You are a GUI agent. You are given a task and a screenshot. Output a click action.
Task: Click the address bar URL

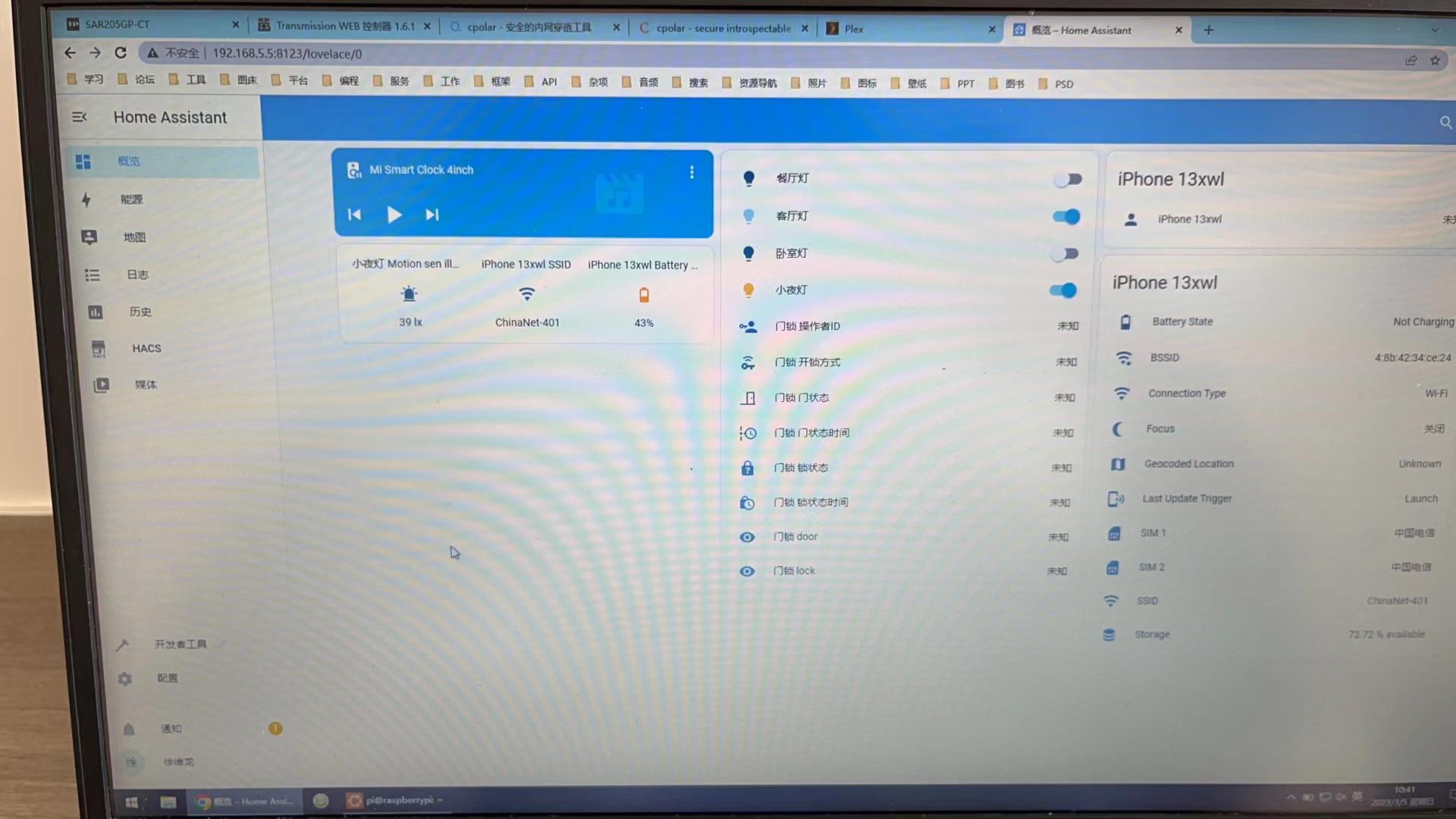(x=287, y=54)
